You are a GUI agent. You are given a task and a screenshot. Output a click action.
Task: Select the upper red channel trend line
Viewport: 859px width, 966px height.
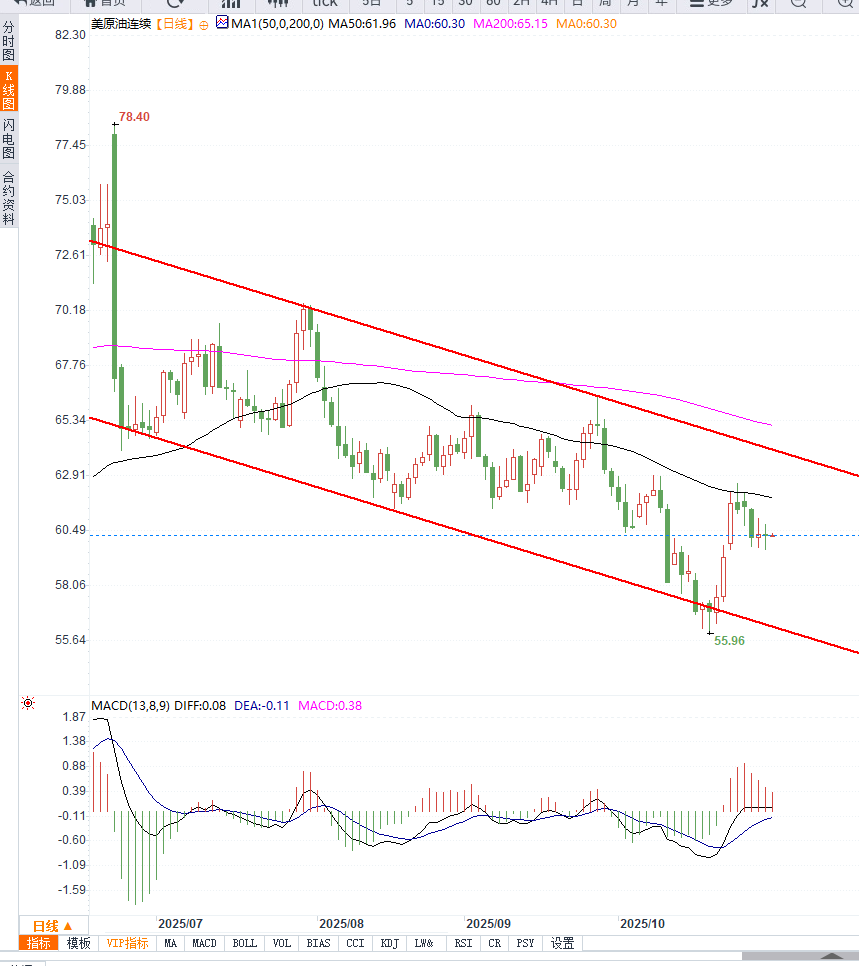pyautogui.click(x=474, y=359)
